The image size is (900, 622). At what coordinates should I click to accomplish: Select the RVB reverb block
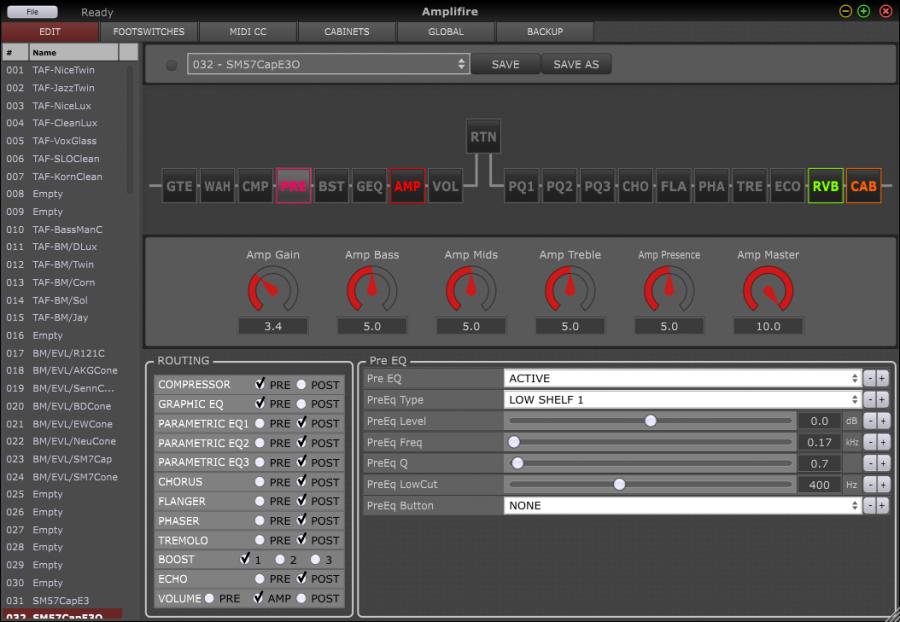[x=825, y=186]
